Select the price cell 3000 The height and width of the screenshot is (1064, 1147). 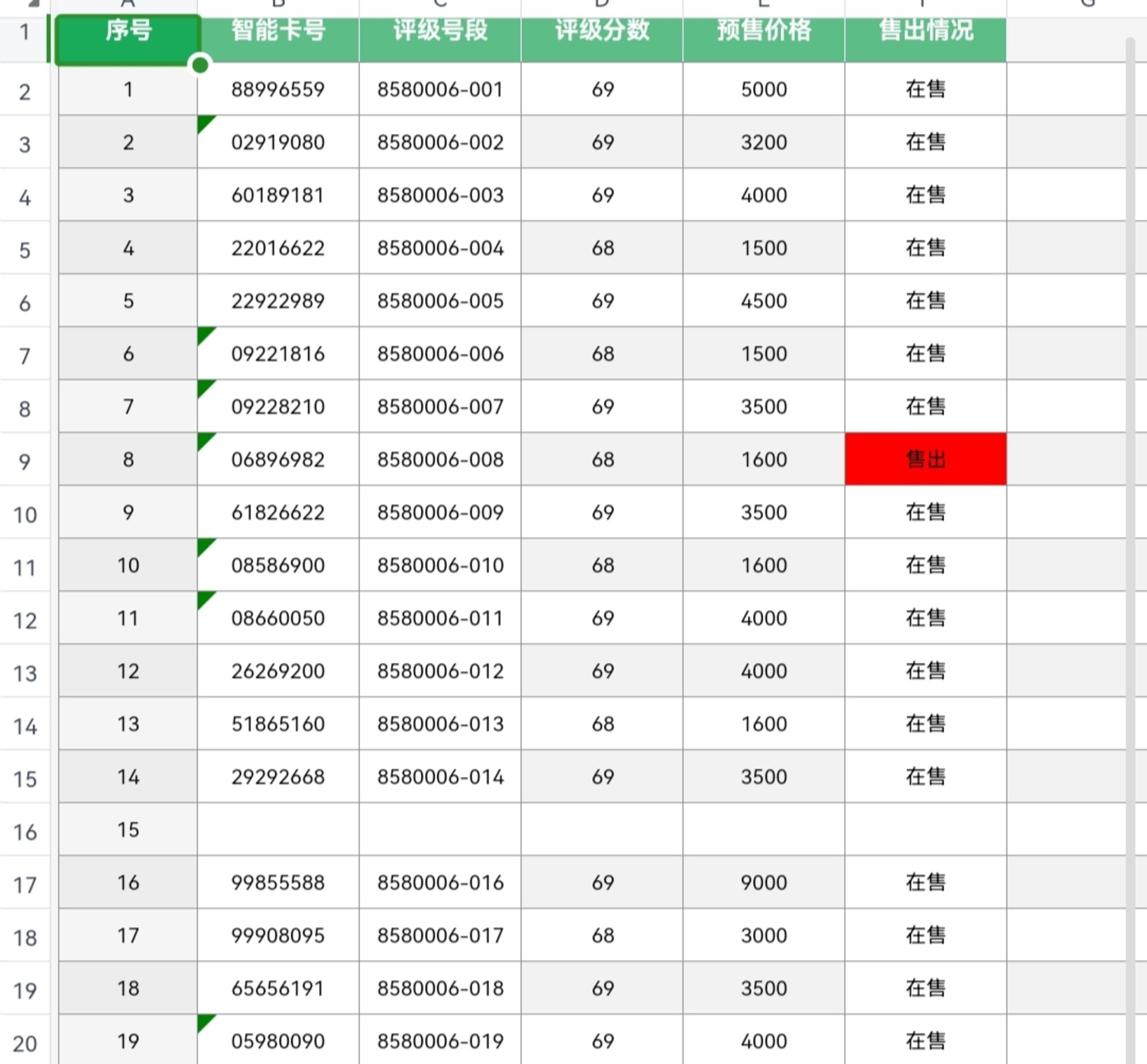click(764, 935)
